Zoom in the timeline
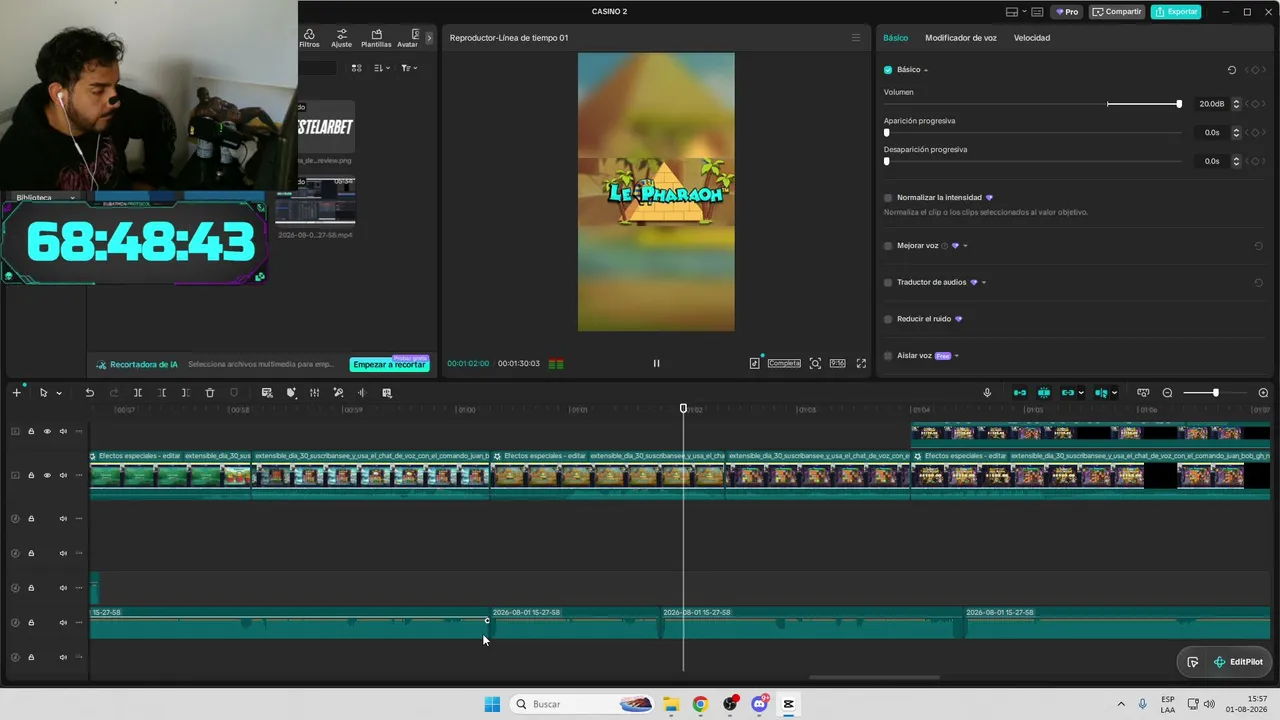1280x720 pixels. [1263, 393]
